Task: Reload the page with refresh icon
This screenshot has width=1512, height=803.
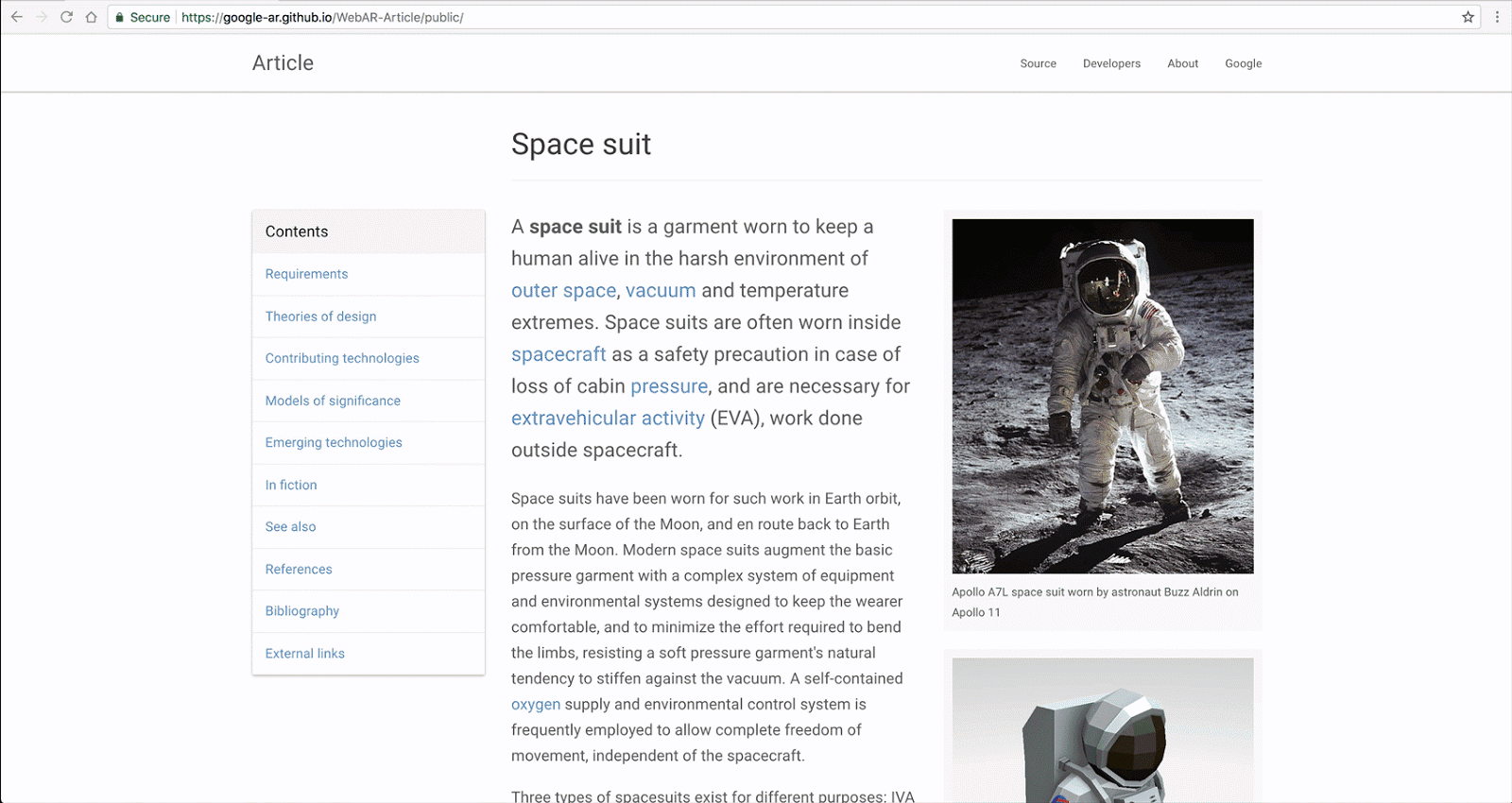Action: coord(66,17)
